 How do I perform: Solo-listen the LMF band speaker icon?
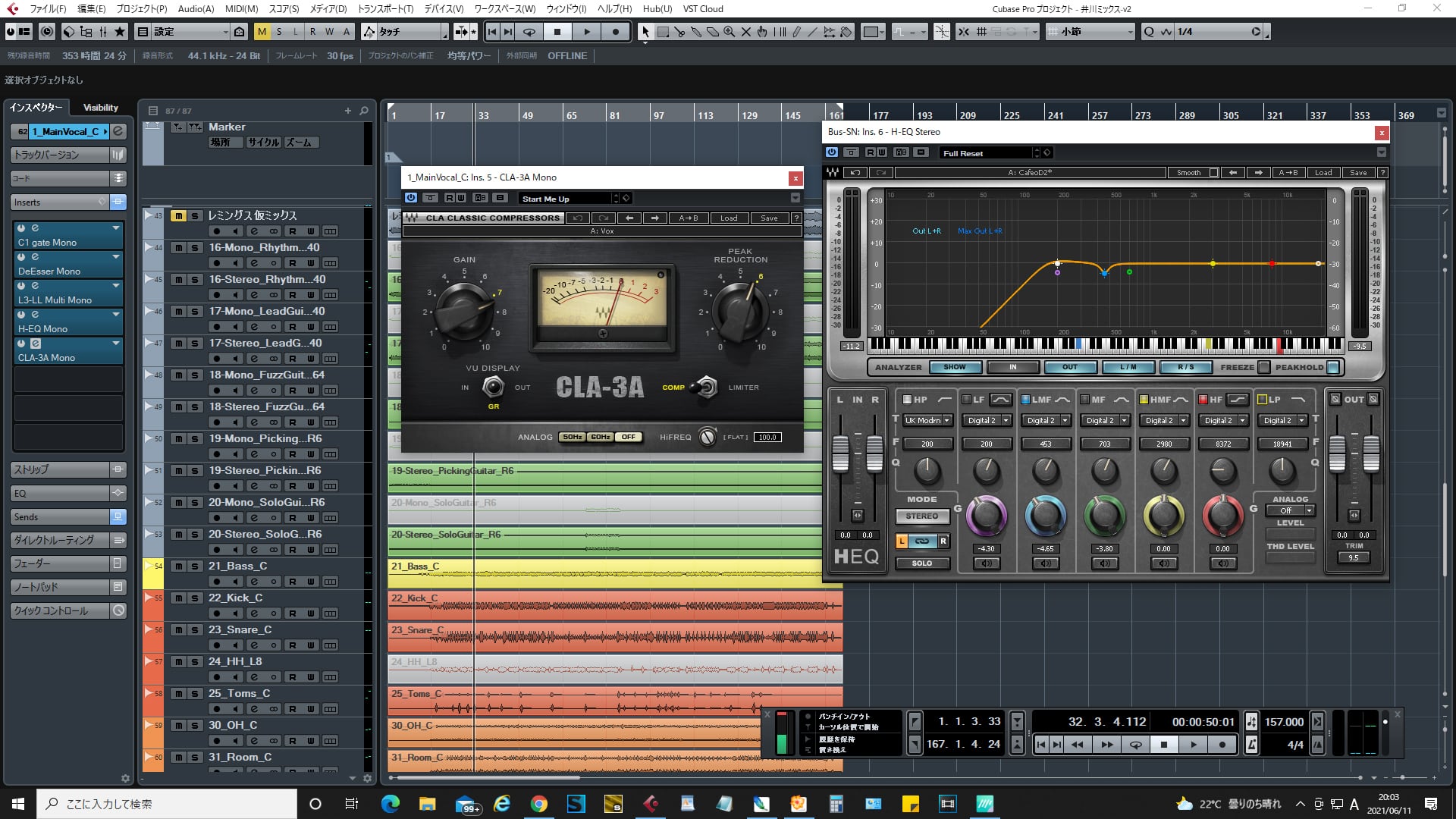point(1045,563)
